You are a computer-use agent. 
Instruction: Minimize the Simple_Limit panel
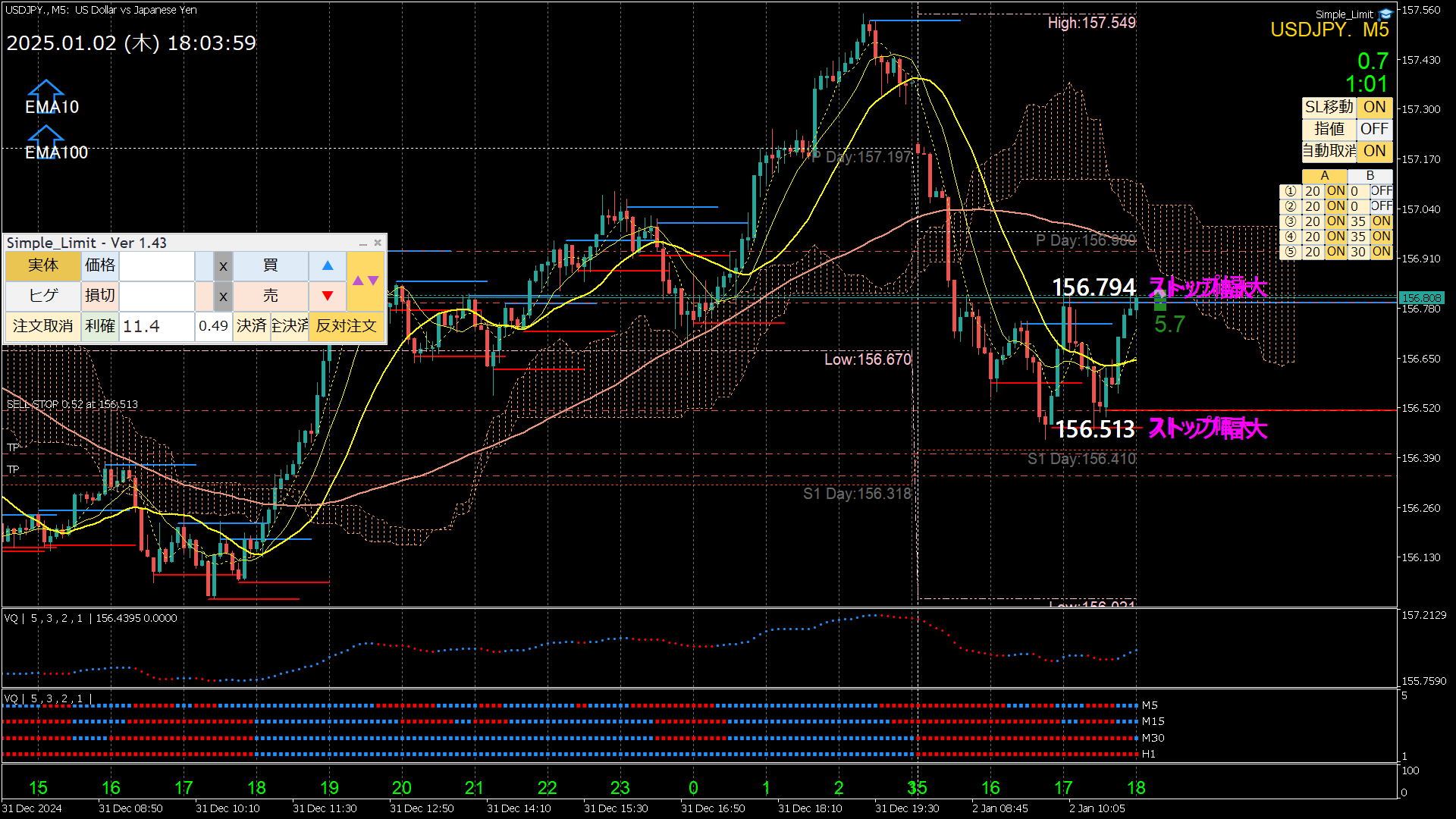coord(363,243)
